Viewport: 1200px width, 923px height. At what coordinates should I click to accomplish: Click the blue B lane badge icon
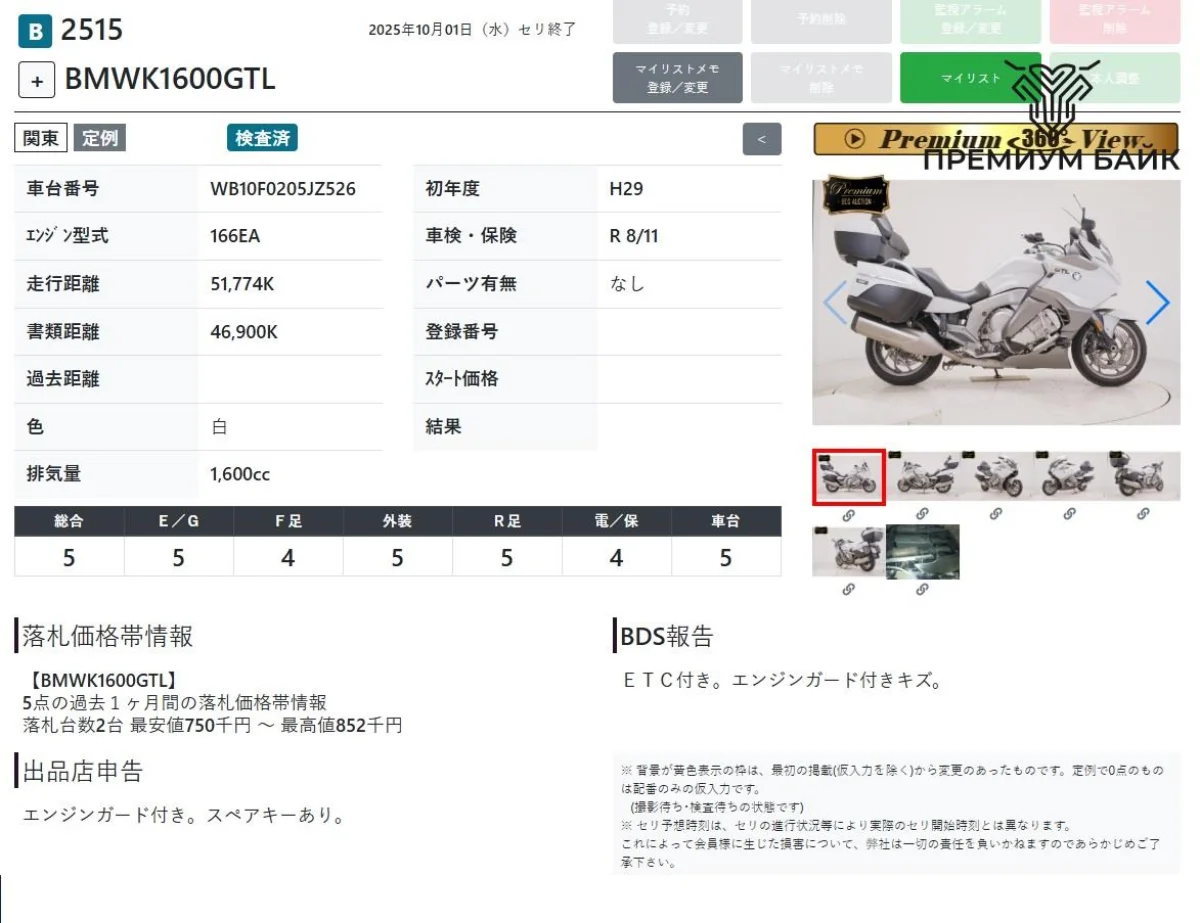point(35,32)
